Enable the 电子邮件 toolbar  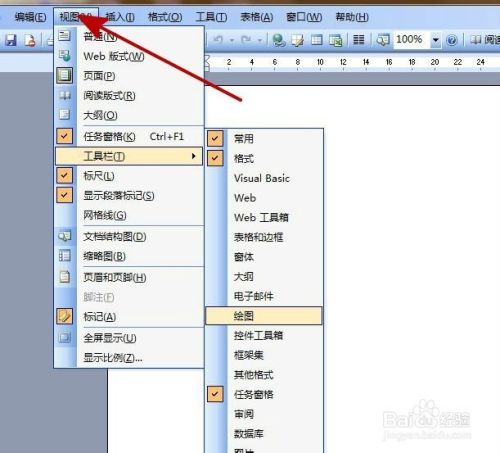(264, 296)
